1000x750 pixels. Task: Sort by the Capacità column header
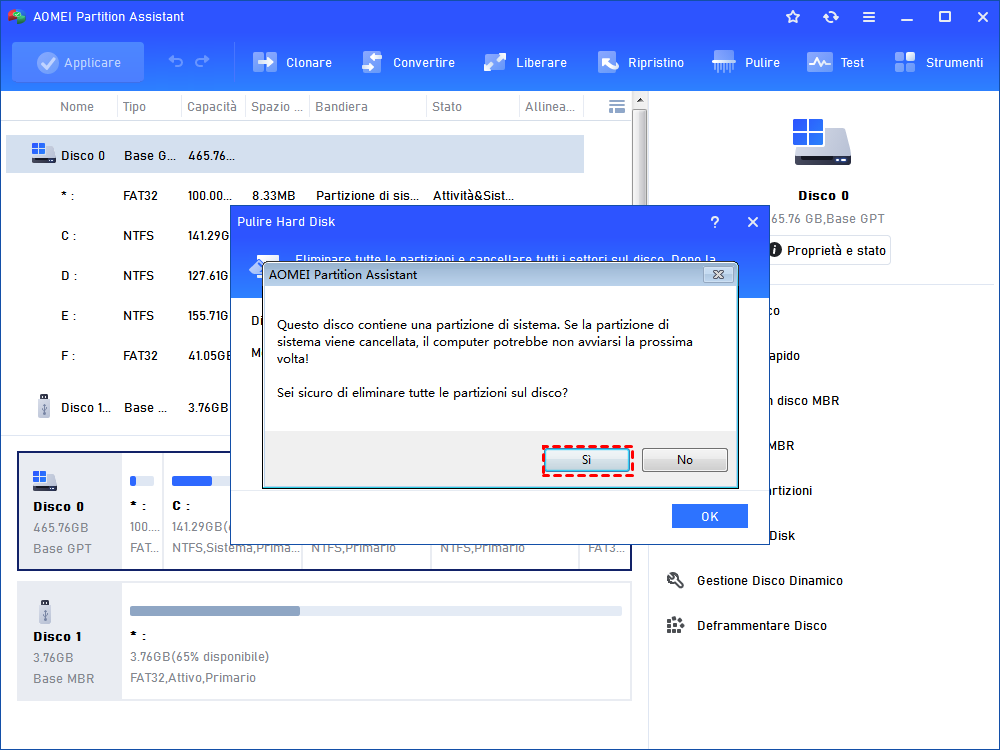(212, 107)
